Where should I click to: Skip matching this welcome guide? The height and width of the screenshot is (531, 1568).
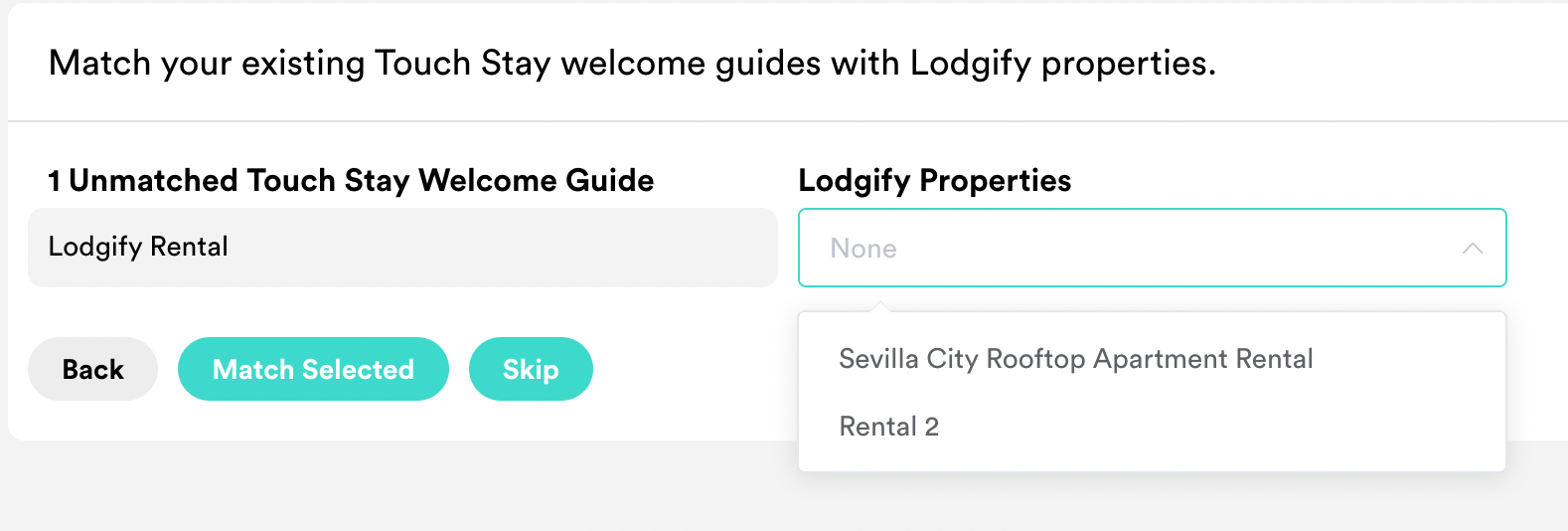tap(531, 369)
